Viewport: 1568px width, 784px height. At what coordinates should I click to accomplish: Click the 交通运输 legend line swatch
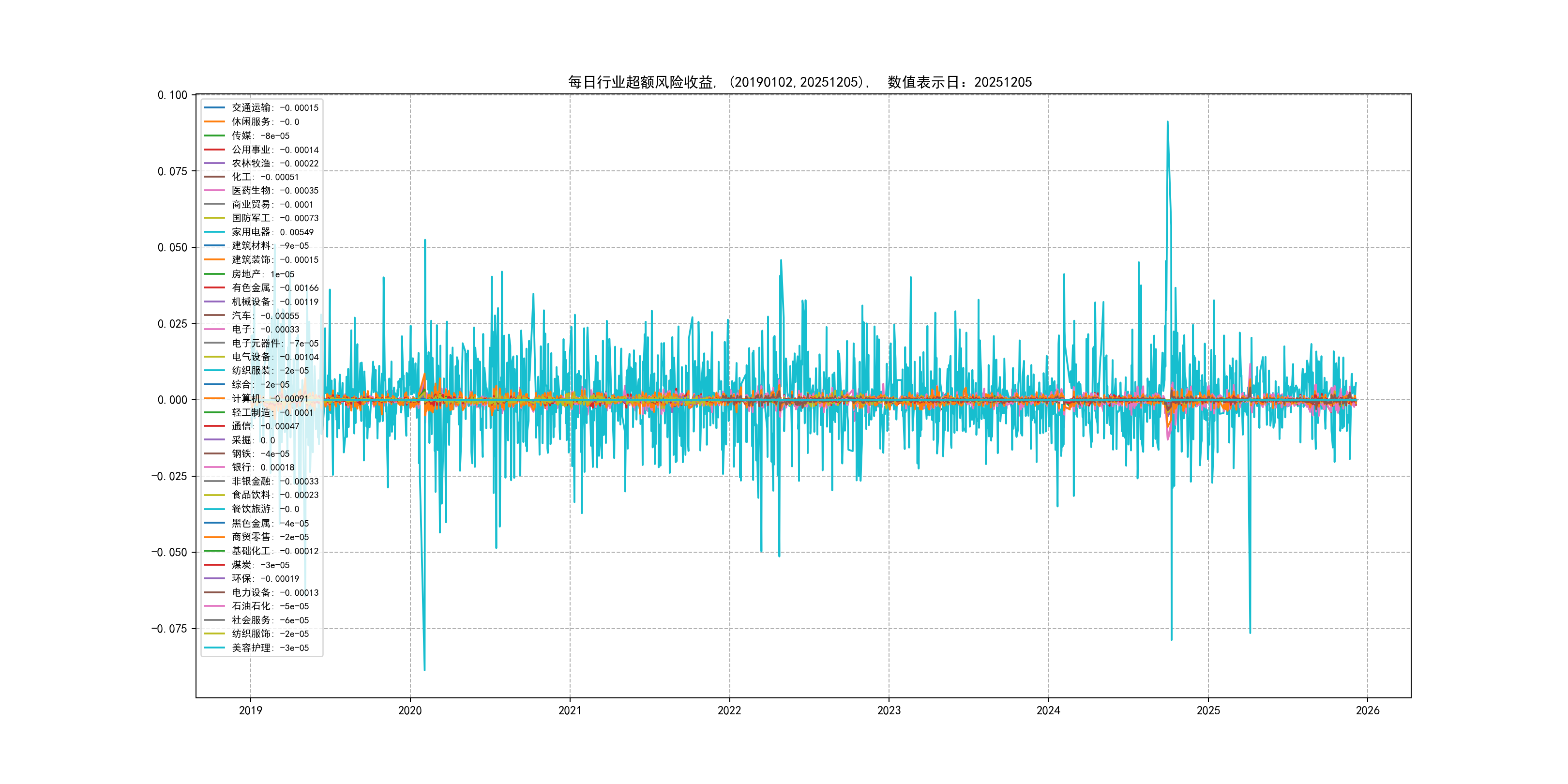tap(214, 108)
